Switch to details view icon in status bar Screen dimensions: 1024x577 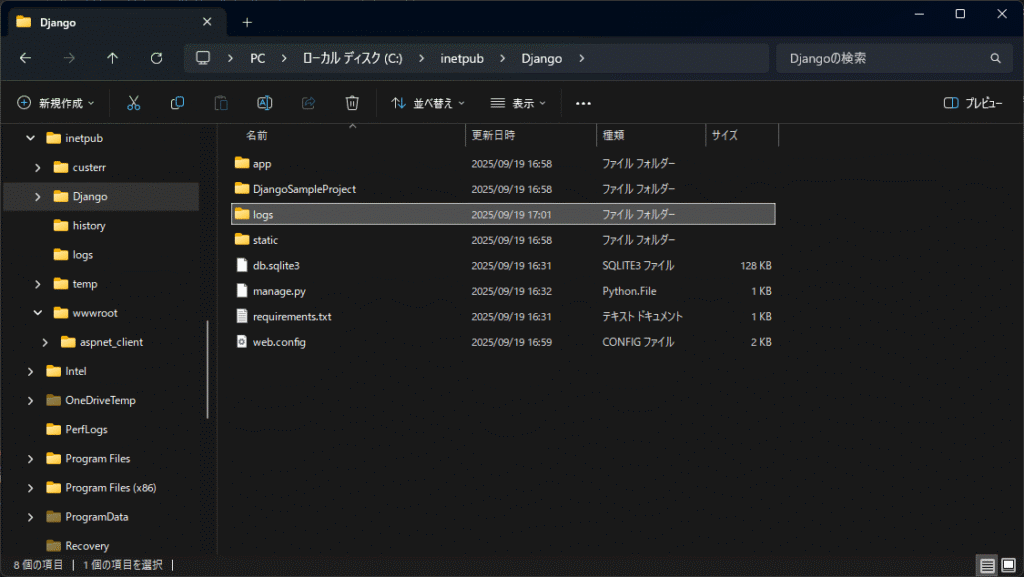pyautogui.click(x=987, y=566)
